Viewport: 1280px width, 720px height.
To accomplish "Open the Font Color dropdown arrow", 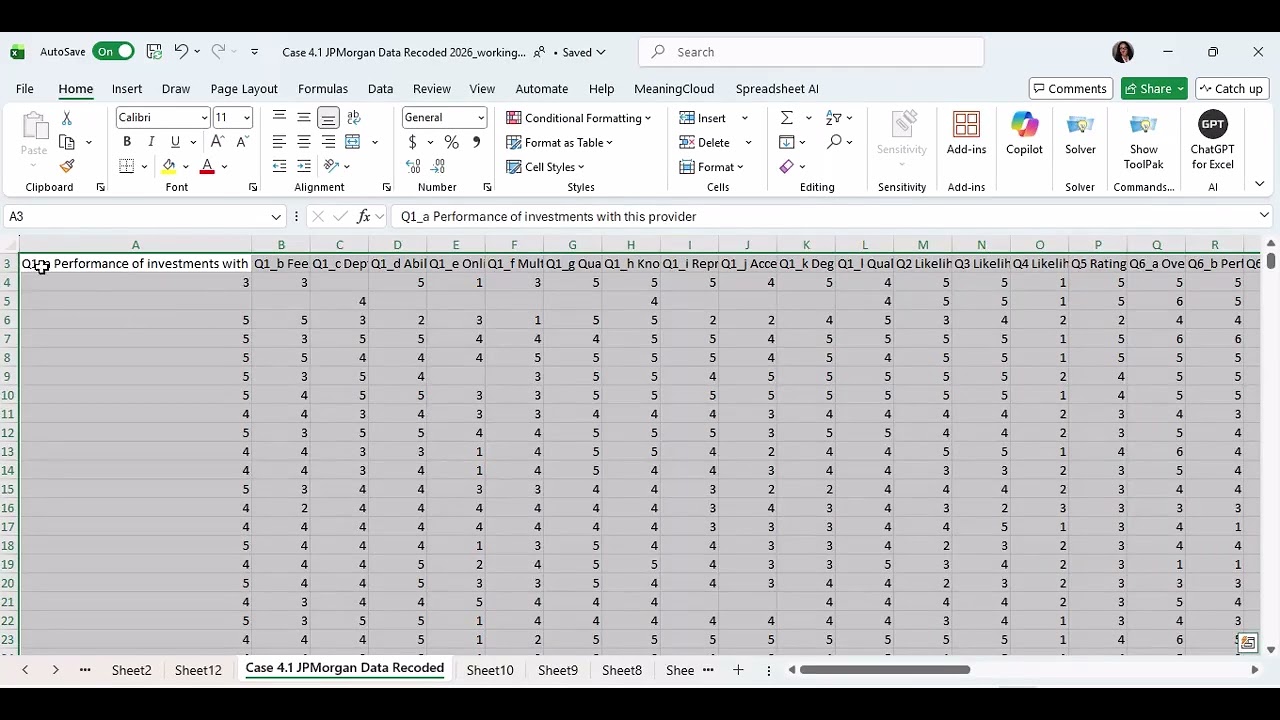I will pyautogui.click(x=224, y=167).
